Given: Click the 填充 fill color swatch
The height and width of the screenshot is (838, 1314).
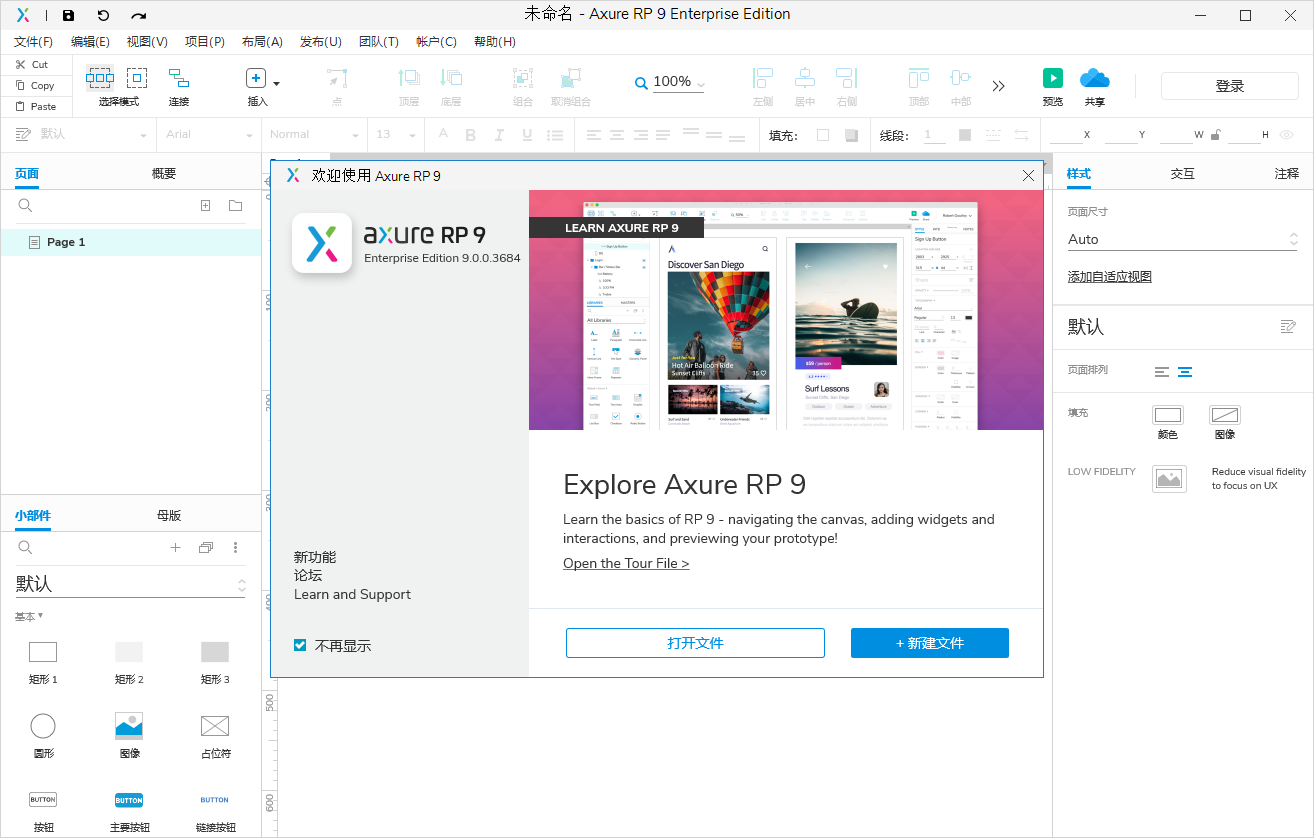Looking at the screenshot, I should (x=823, y=135).
